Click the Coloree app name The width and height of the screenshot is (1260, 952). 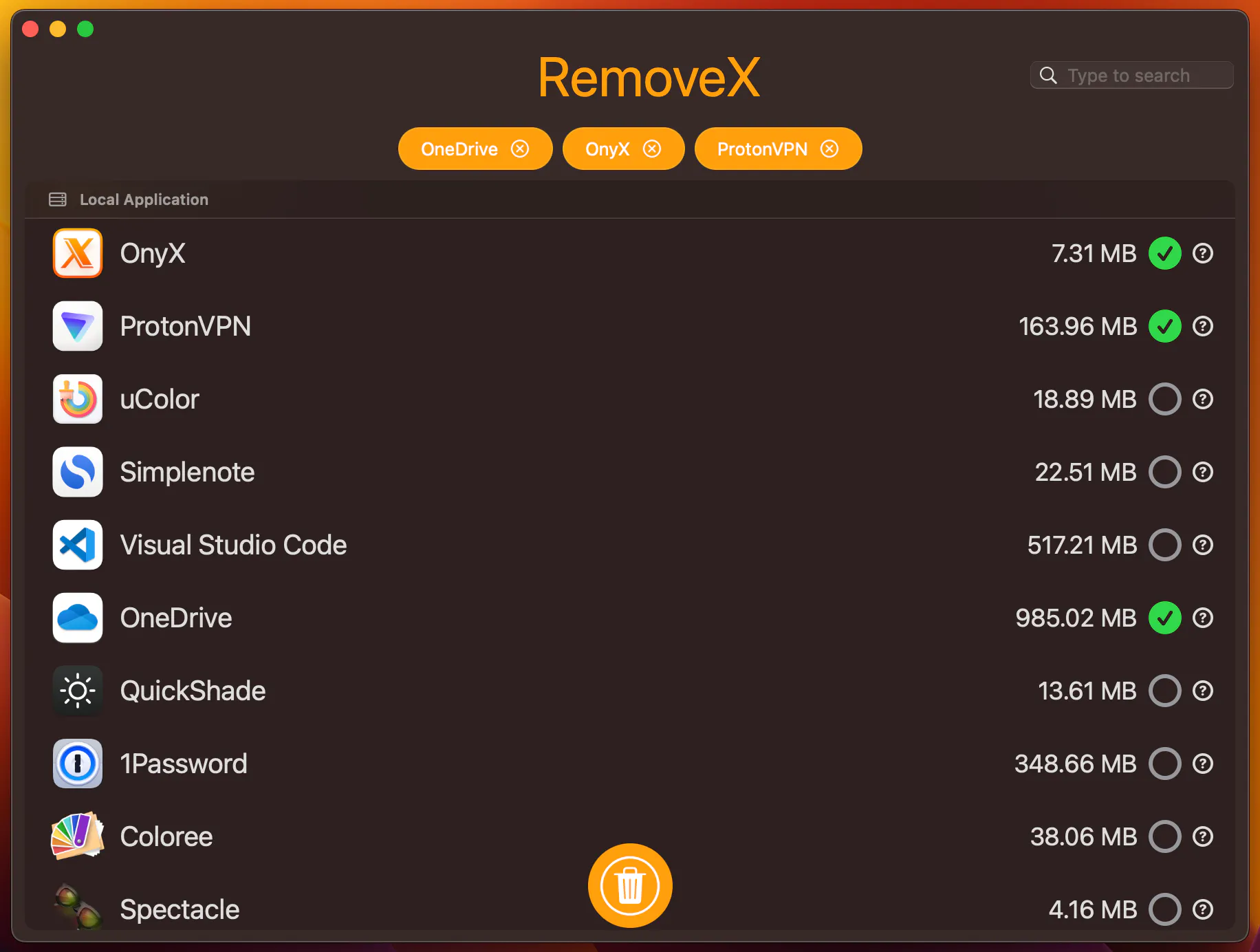tap(166, 836)
